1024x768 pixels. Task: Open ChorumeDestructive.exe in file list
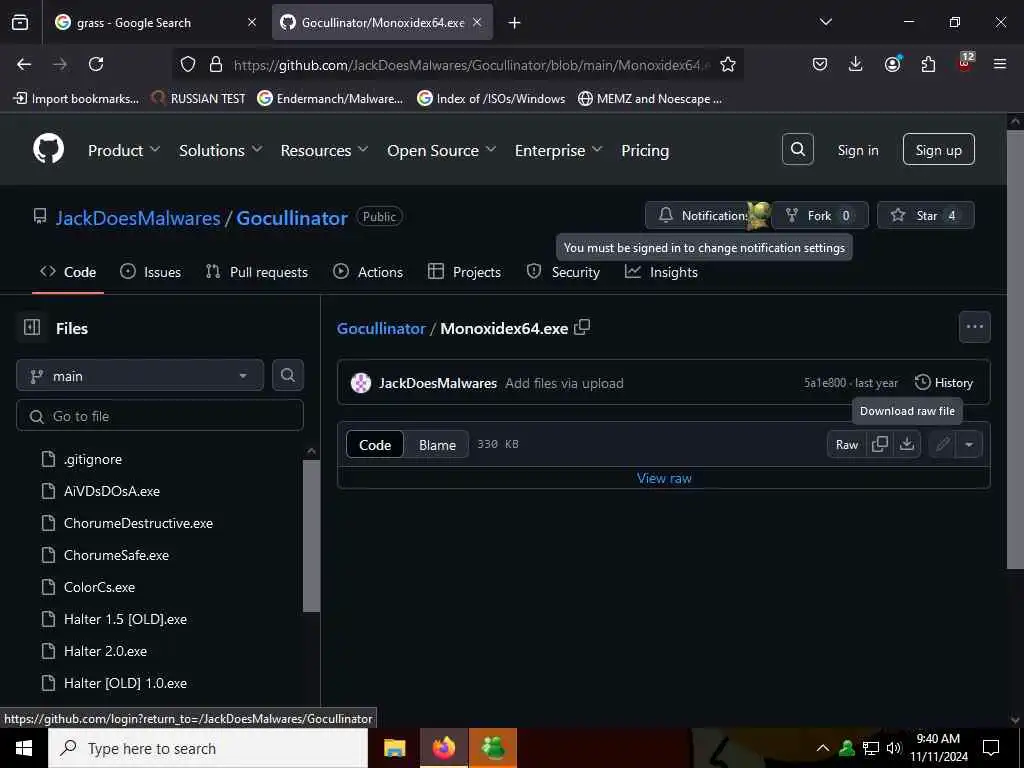tap(138, 523)
